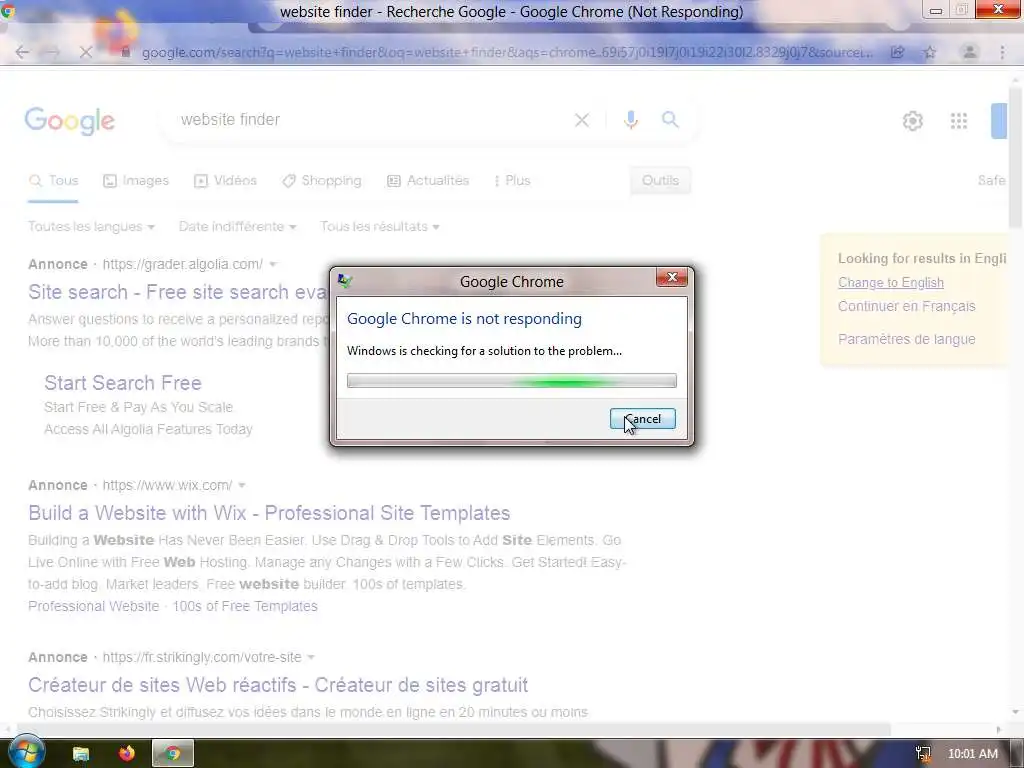Switch to Actualités tab
The image size is (1024, 768).
[428, 181]
